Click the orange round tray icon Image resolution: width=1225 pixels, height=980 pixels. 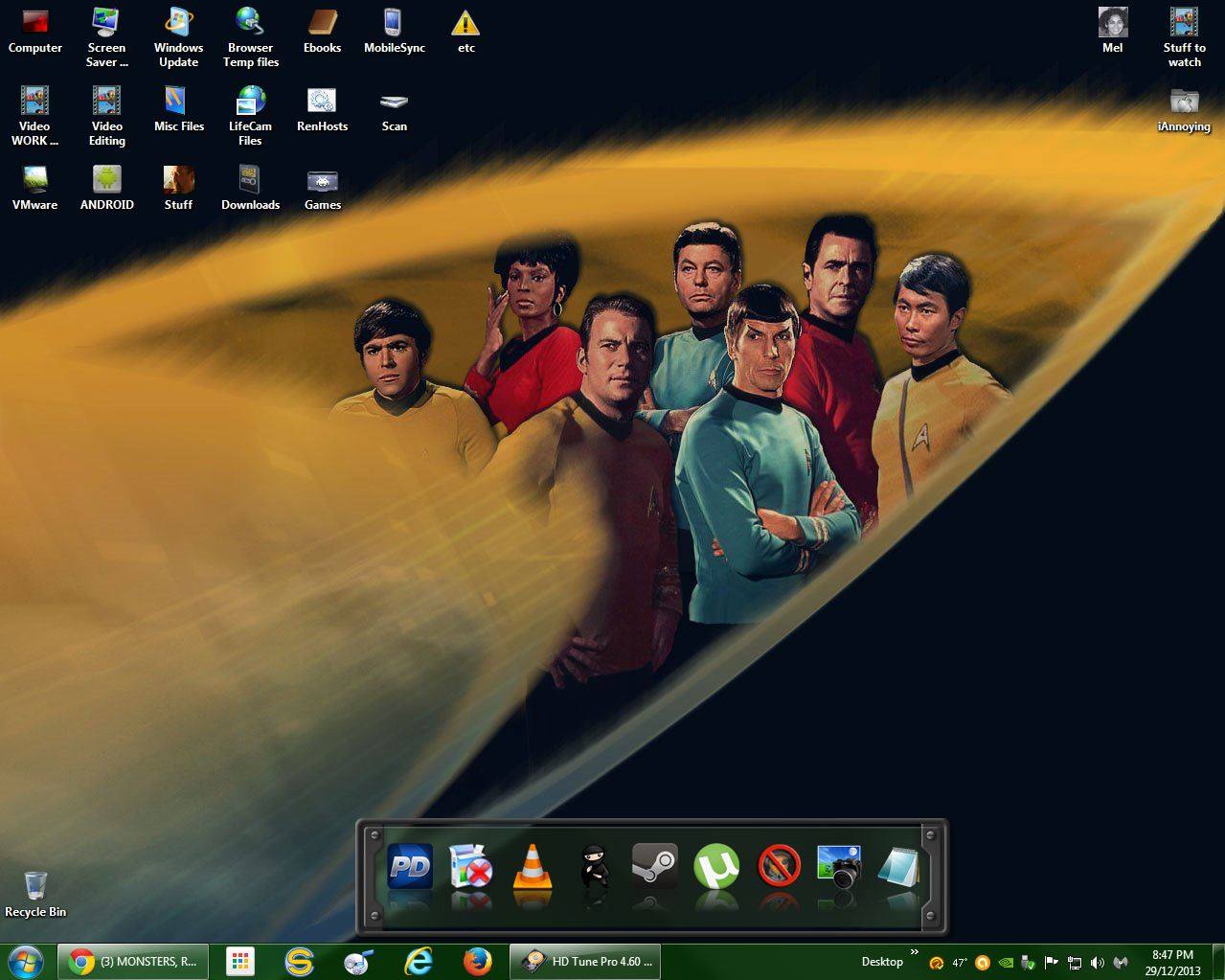click(x=982, y=963)
